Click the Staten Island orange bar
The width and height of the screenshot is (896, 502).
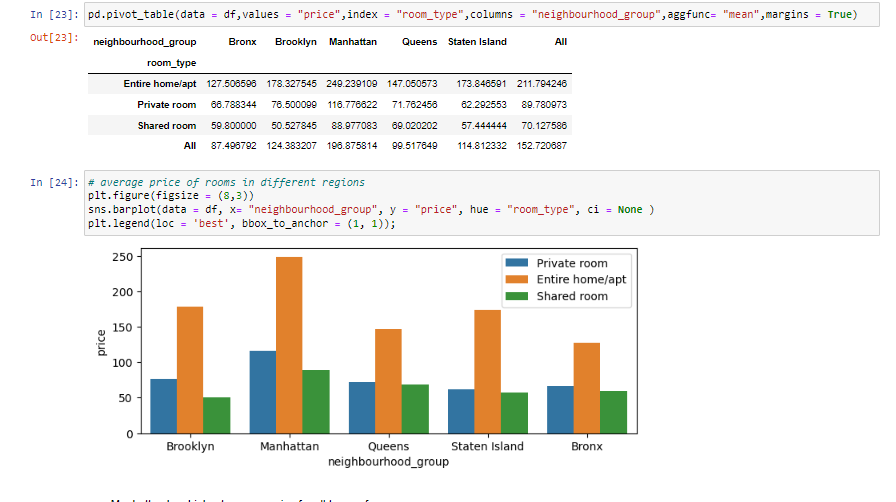click(x=487, y=372)
